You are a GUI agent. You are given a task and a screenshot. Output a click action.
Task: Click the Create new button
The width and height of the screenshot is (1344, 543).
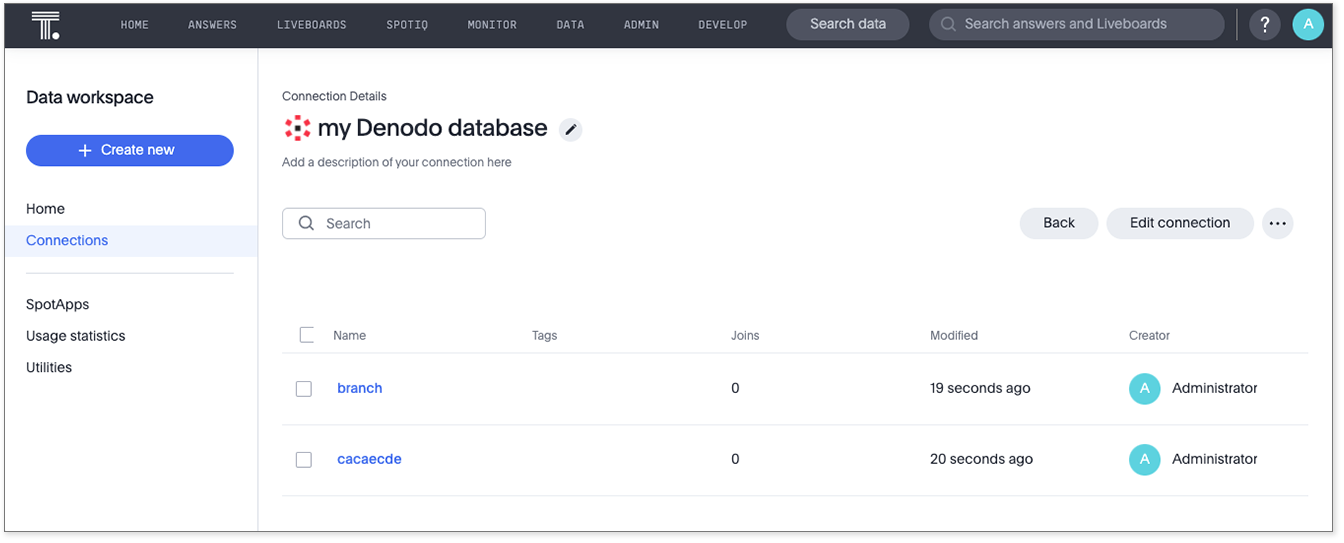click(130, 150)
